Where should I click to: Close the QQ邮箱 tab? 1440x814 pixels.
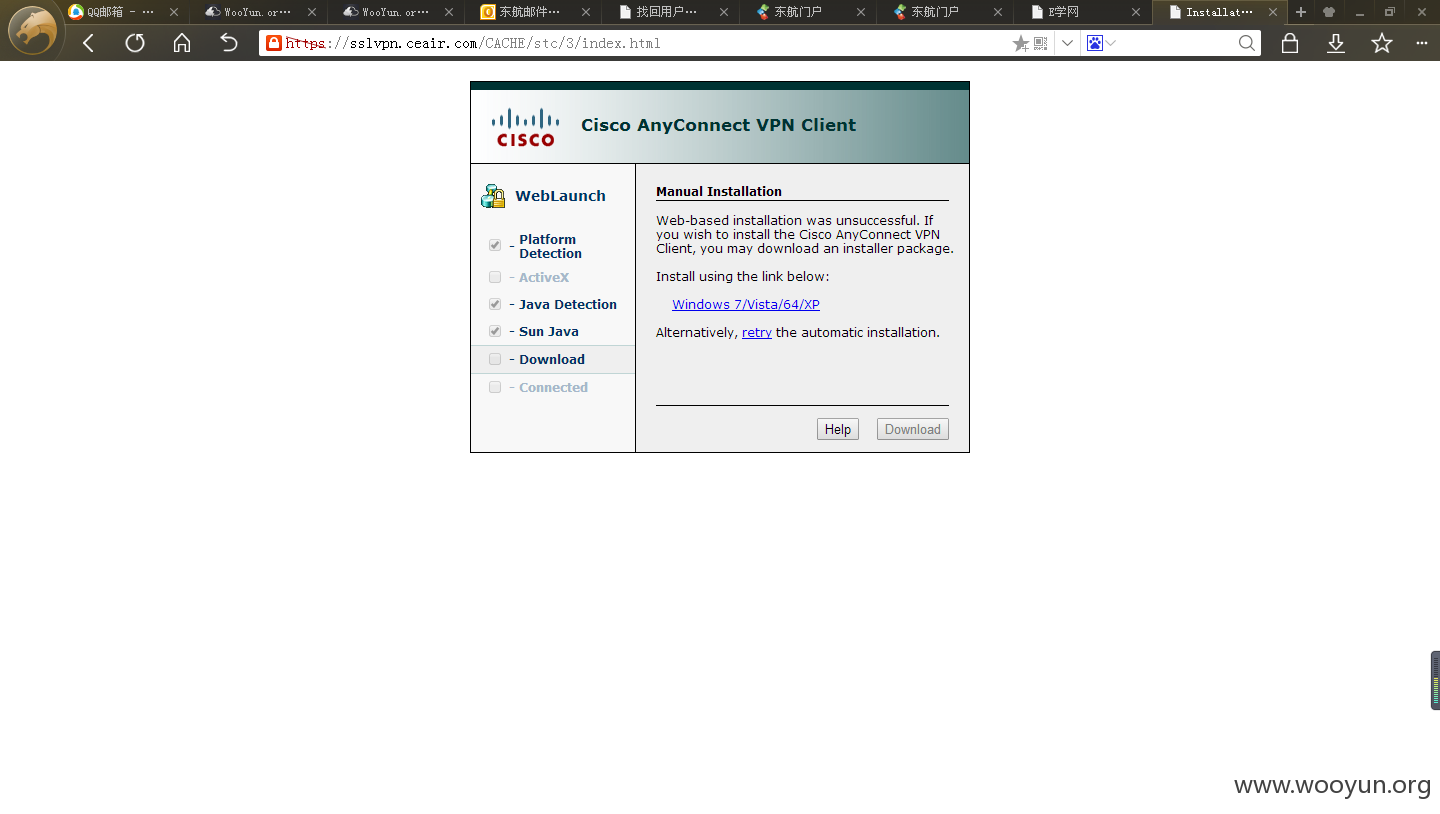click(x=174, y=12)
